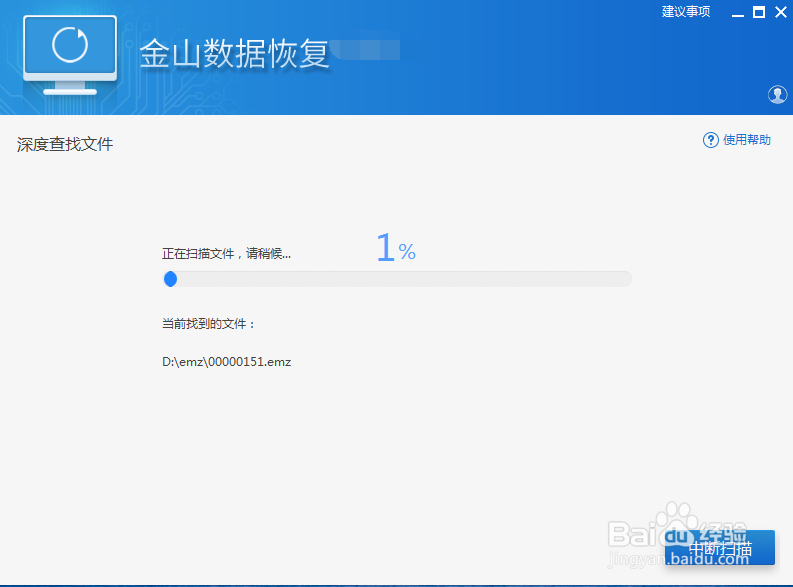Click the found file path D:\emz\00000151.emz
This screenshot has width=793, height=587.
(227, 362)
